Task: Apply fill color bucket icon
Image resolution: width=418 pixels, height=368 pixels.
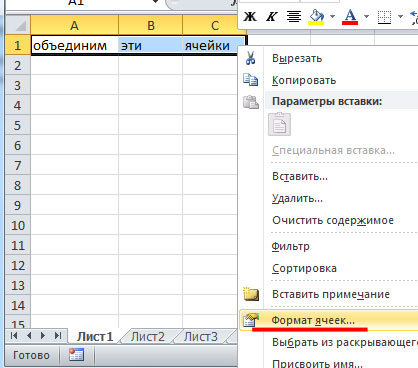Action: (316, 17)
